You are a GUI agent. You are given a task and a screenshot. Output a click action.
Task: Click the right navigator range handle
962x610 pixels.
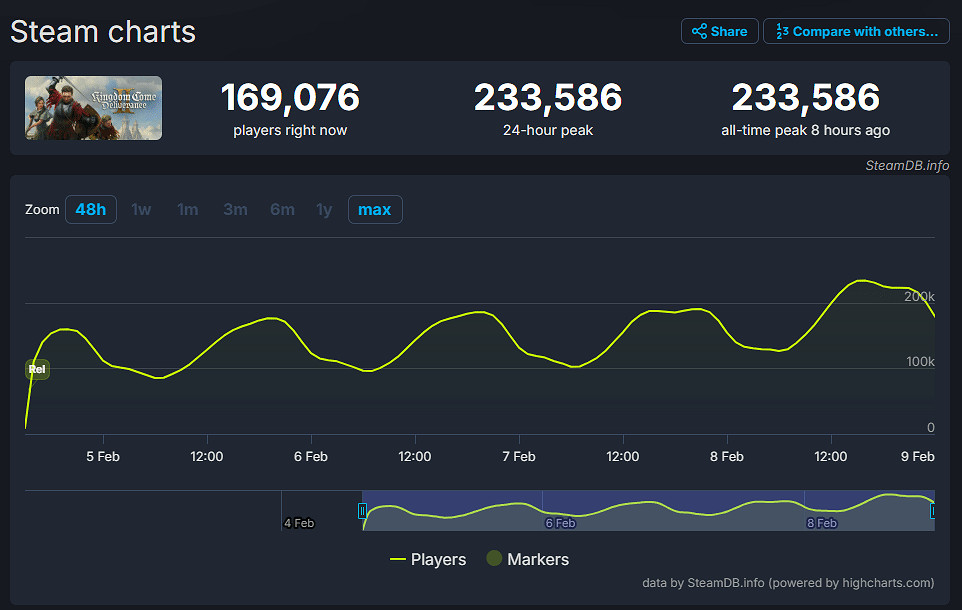click(x=933, y=511)
